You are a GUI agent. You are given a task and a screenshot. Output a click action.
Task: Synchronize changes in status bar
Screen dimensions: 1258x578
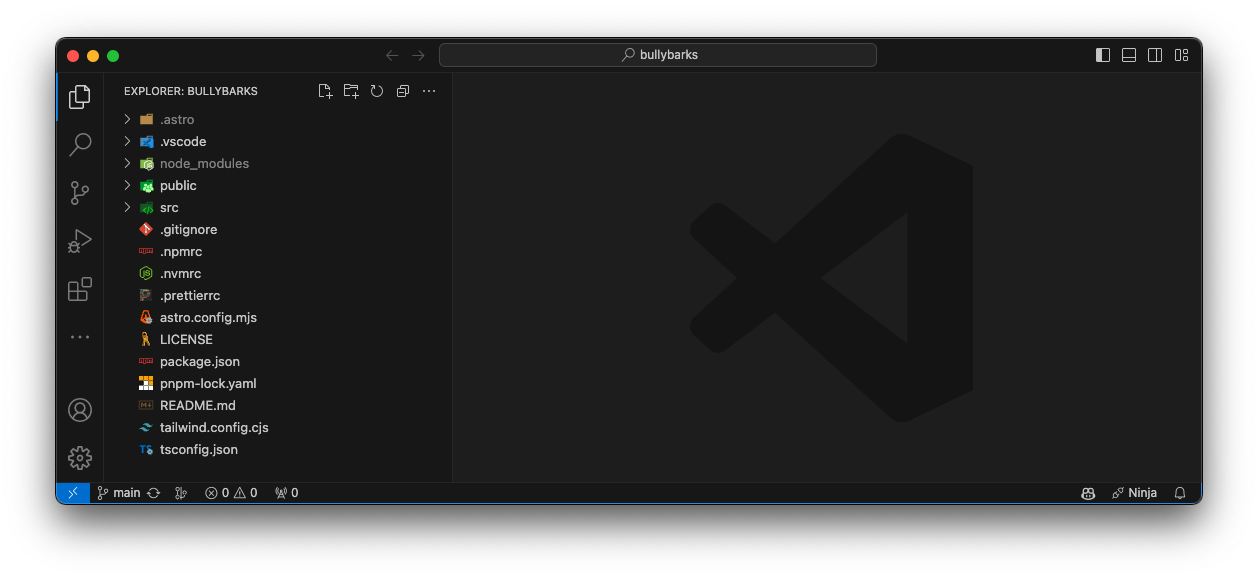coord(153,493)
